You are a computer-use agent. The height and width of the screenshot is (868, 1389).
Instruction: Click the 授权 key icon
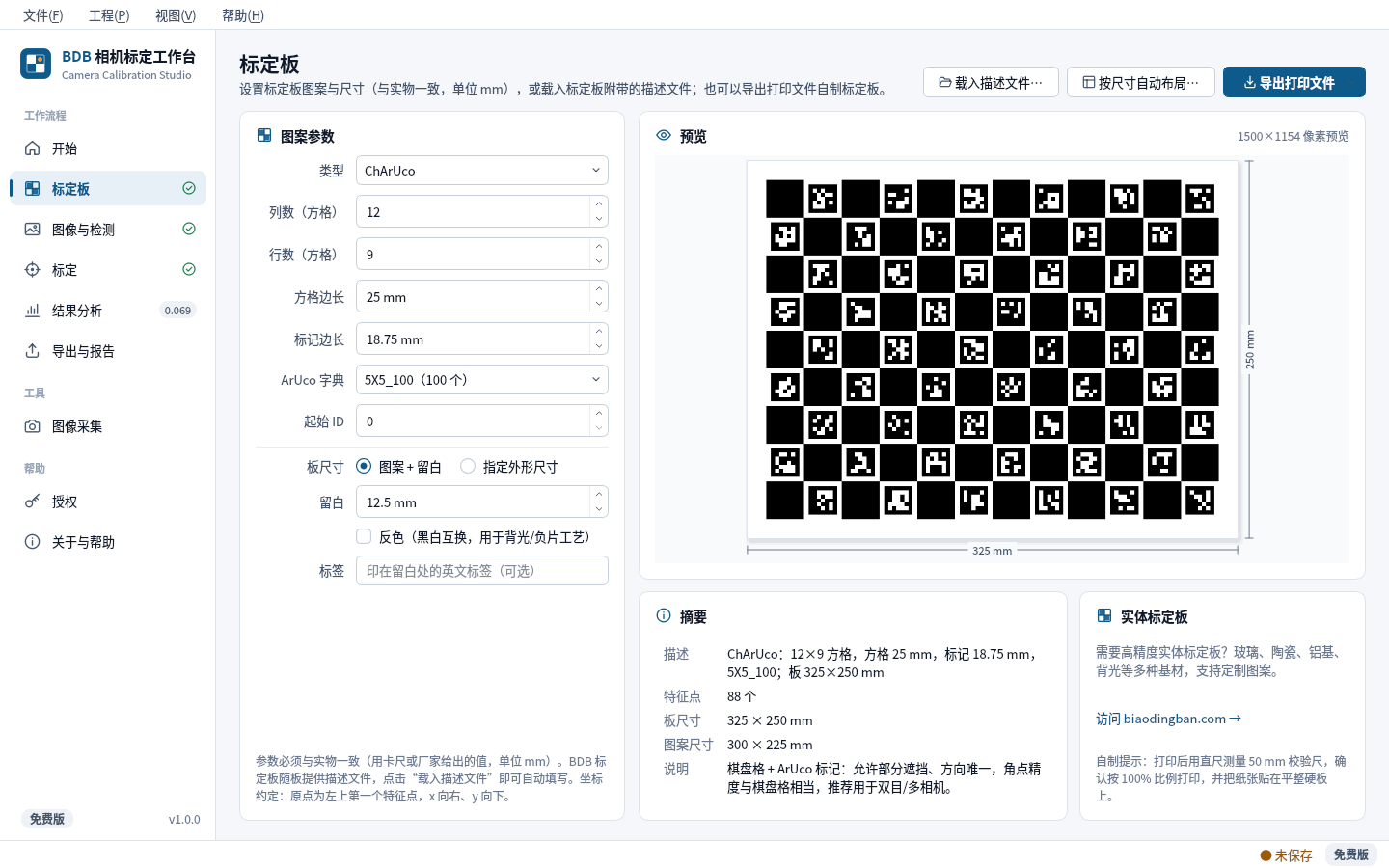point(33,502)
